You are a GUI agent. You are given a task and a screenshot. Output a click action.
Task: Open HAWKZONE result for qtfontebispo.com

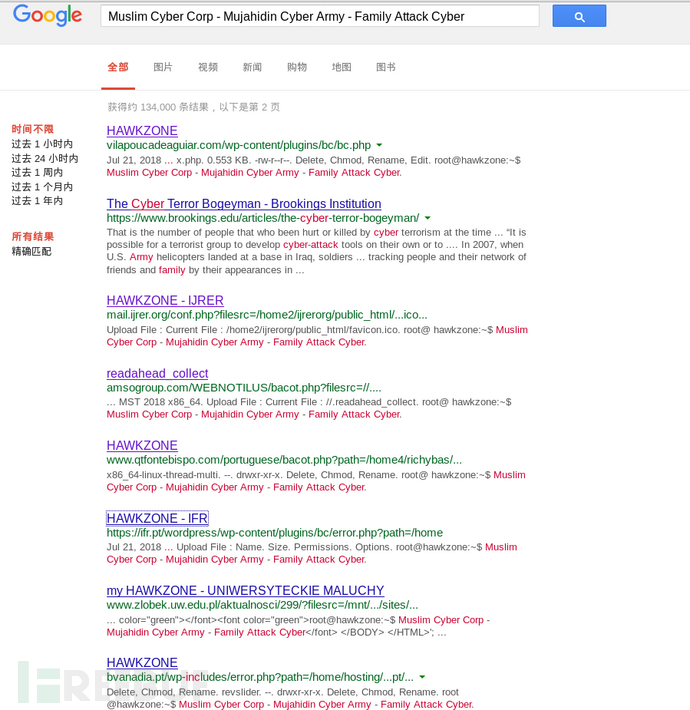pyautogui.click(x=142, y=445)
